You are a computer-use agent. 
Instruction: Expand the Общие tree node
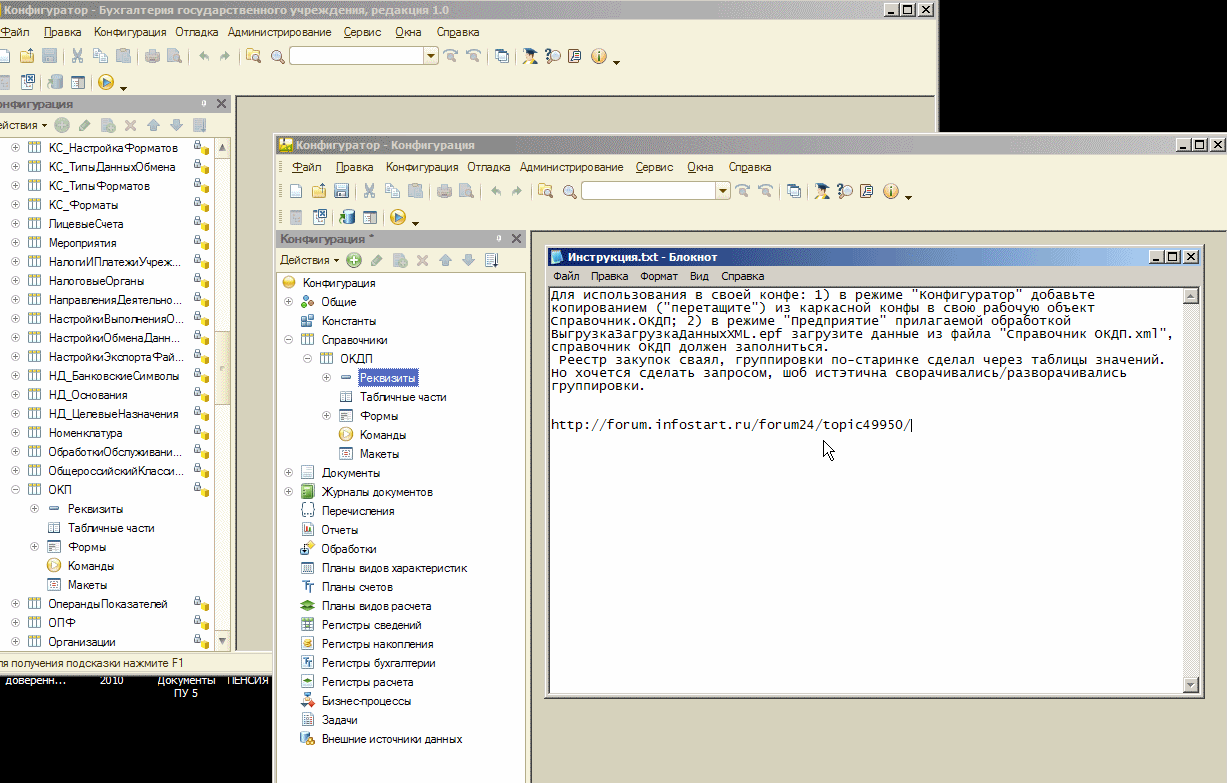[x=289, y=302]
